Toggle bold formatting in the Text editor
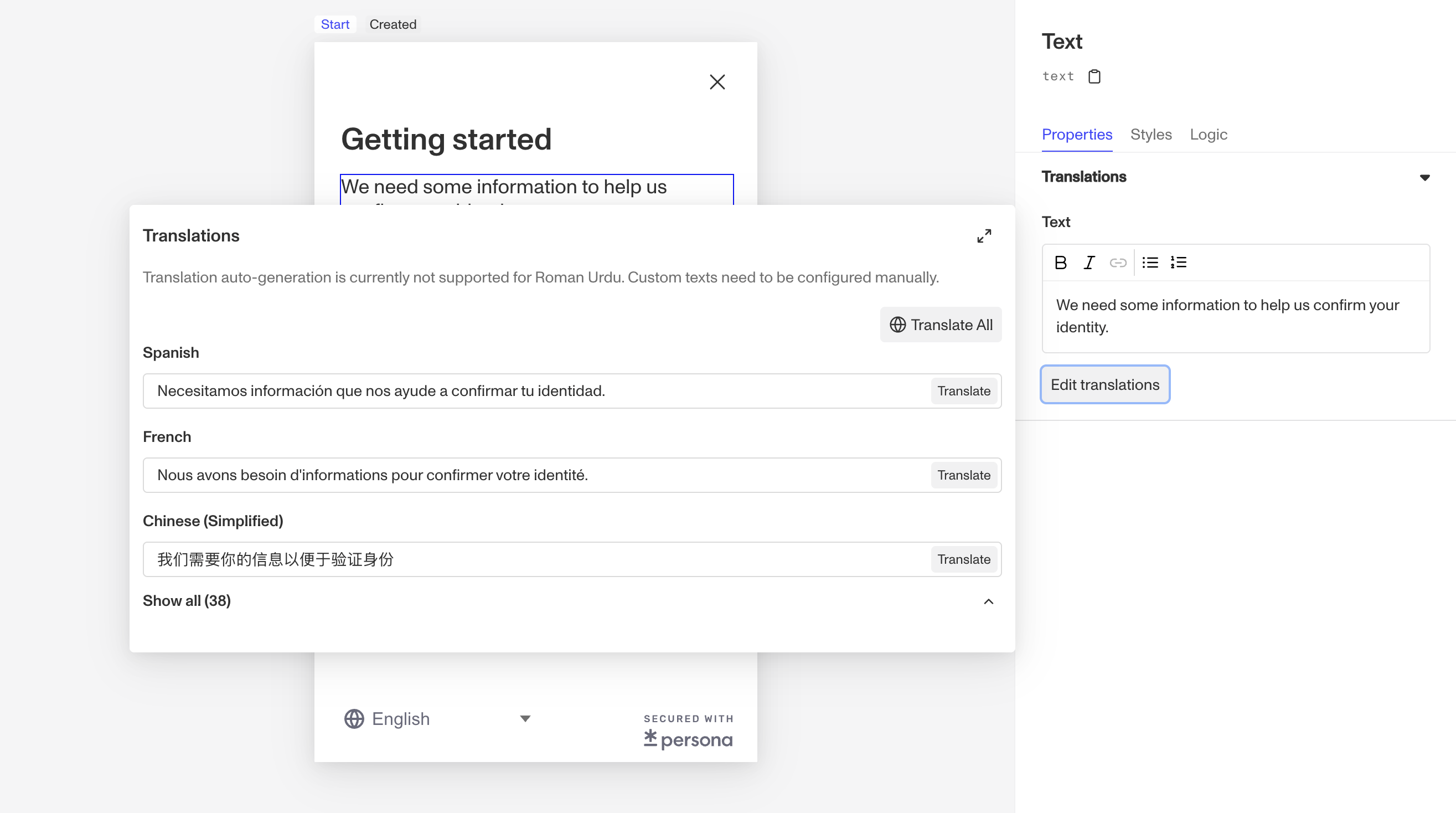 pyautogui.click(x=1060, y=263)
